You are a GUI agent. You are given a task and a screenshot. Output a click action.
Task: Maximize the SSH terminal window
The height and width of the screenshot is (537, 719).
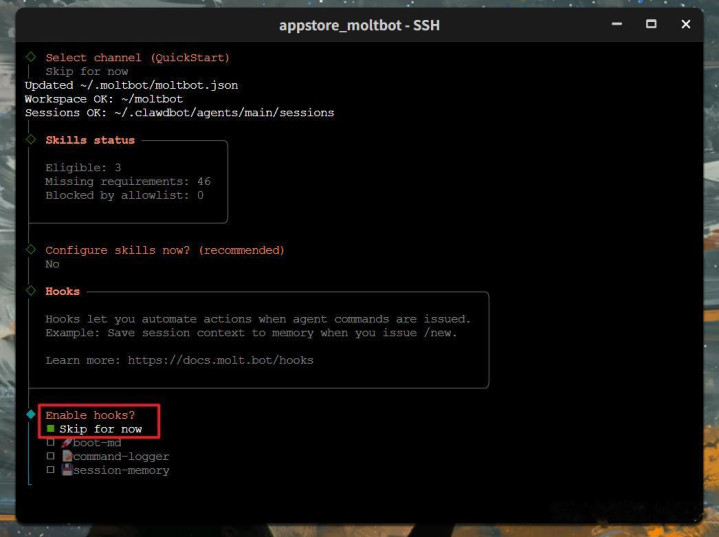point(651,24)
